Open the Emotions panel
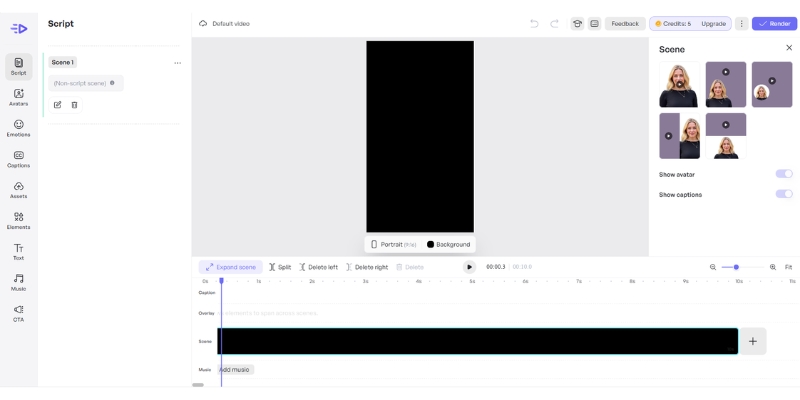This screenshot has width=800, height=400. coord(18,128)
